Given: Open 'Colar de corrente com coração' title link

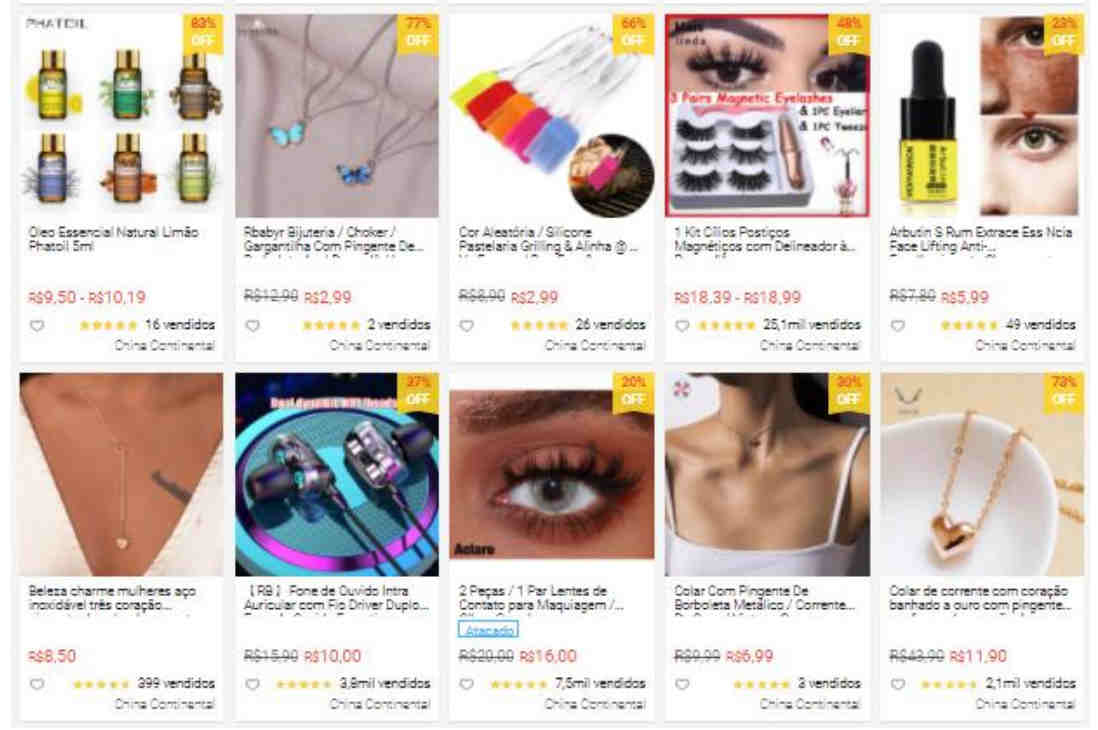Looking at the screenshot, I should [x=980, y=598].
